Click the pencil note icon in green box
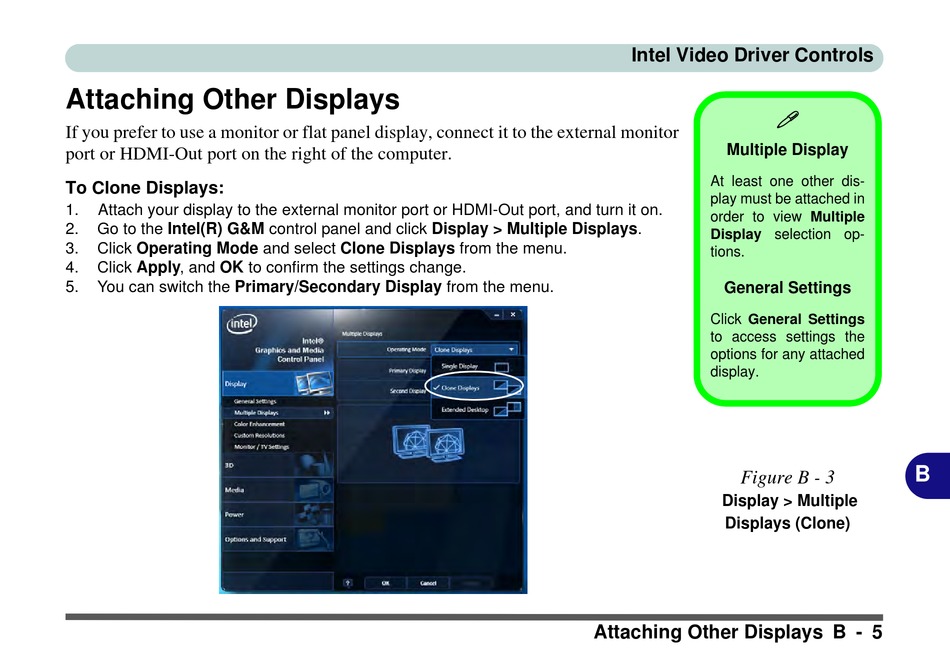Screen dimensions: 950x669 pyautogui.click(x=787, y=120)
